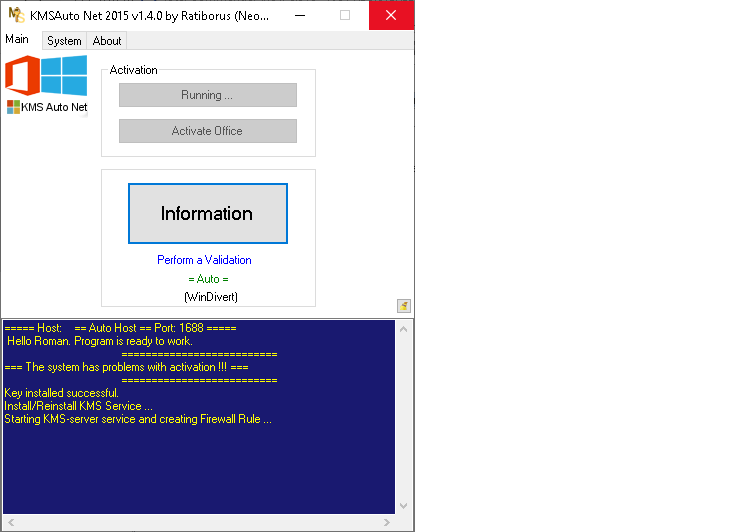743x532 pixels.
Task: Click the 'Install/Reinstall KMS Service' log line
Action: (78, 406)
